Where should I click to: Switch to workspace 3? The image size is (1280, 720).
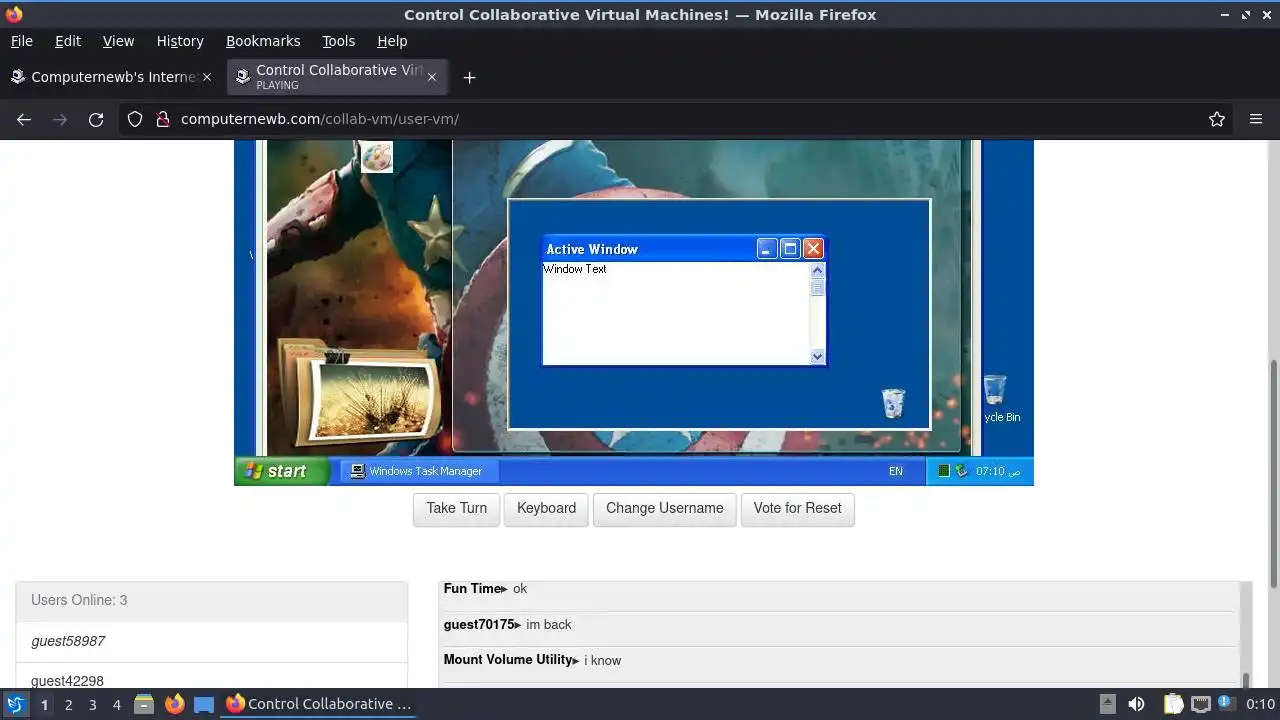coord(92,705)
